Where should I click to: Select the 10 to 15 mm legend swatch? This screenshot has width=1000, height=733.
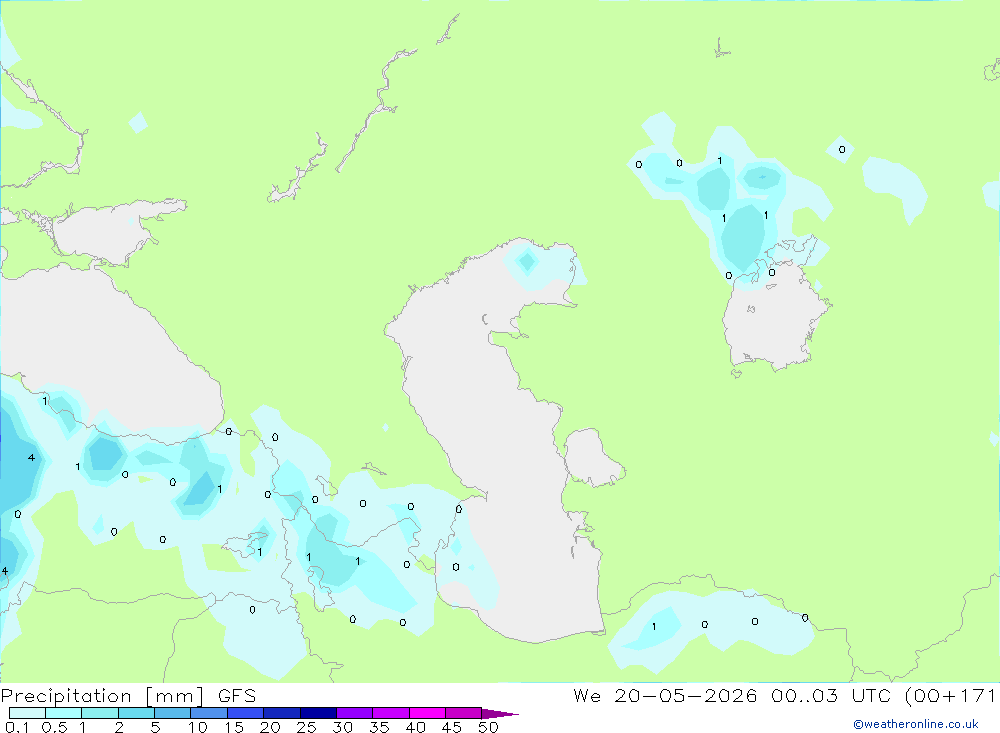(x=209, y=713)
